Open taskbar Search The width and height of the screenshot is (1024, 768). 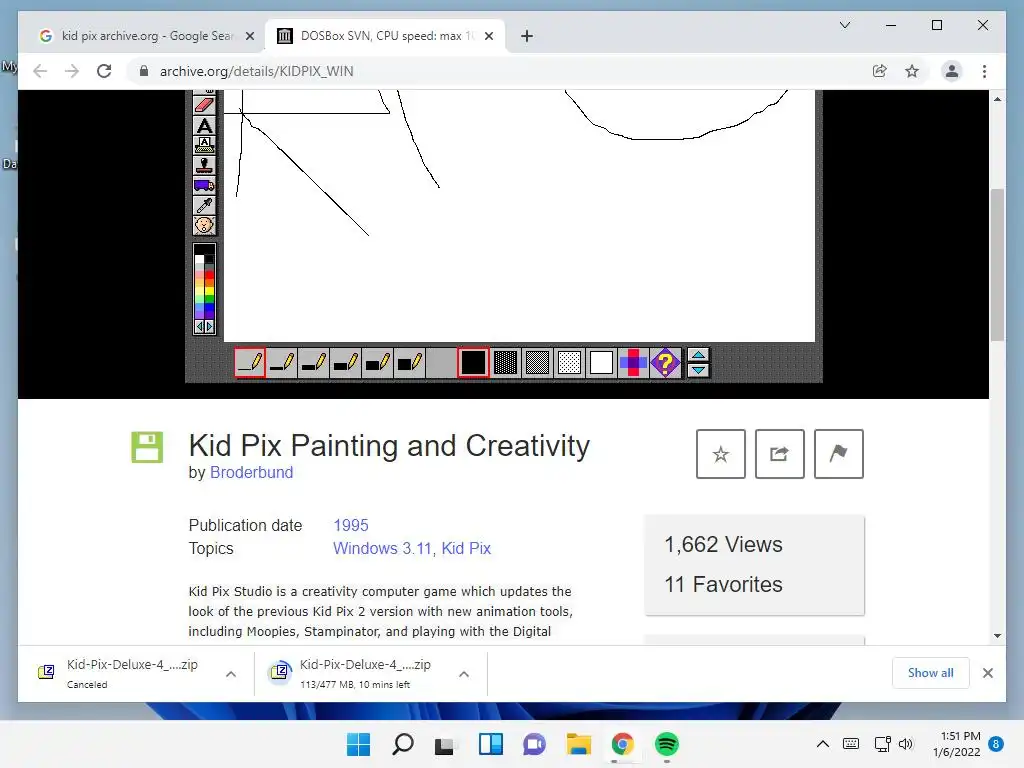tap(402, 744)
